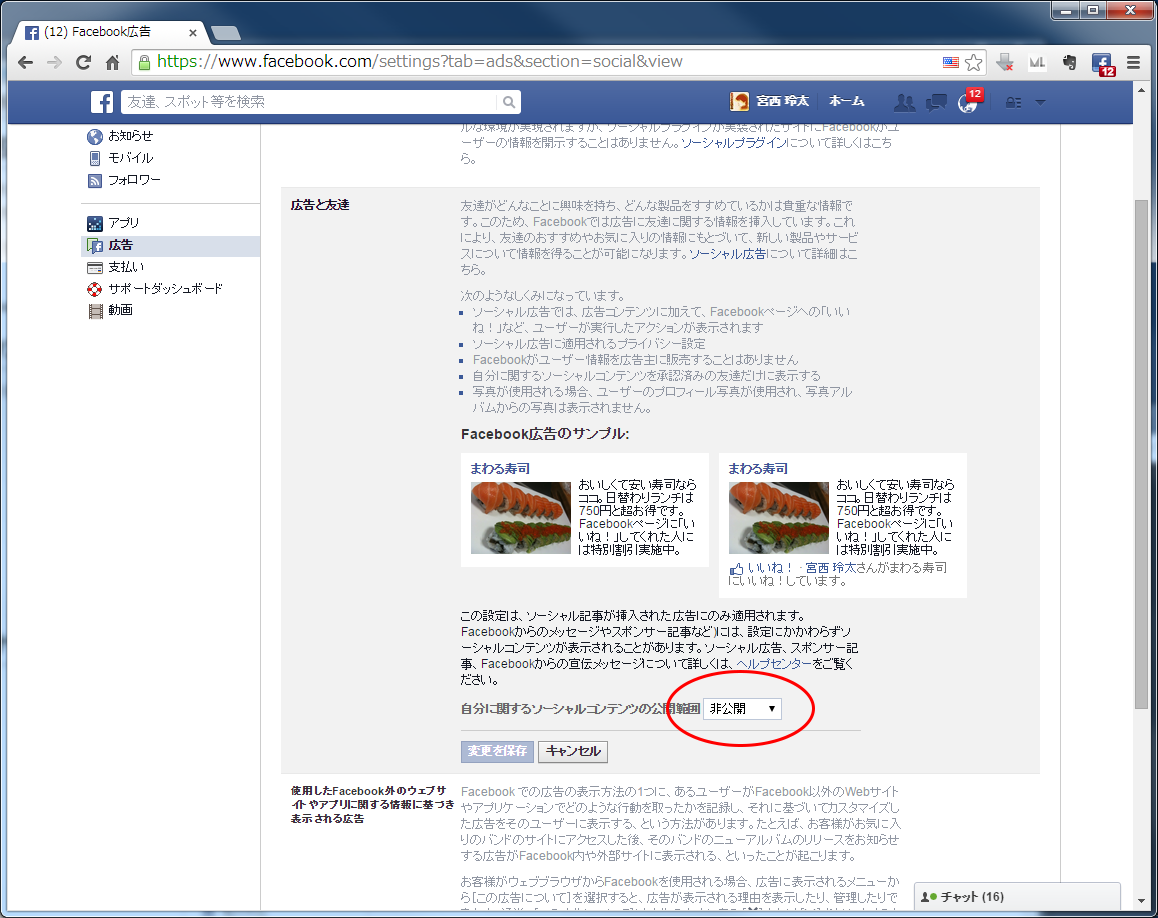This screenshot has width=1158, height=918.
Task: Click the フォロワー feed icon in sidebar
Action: click(95, 180)
